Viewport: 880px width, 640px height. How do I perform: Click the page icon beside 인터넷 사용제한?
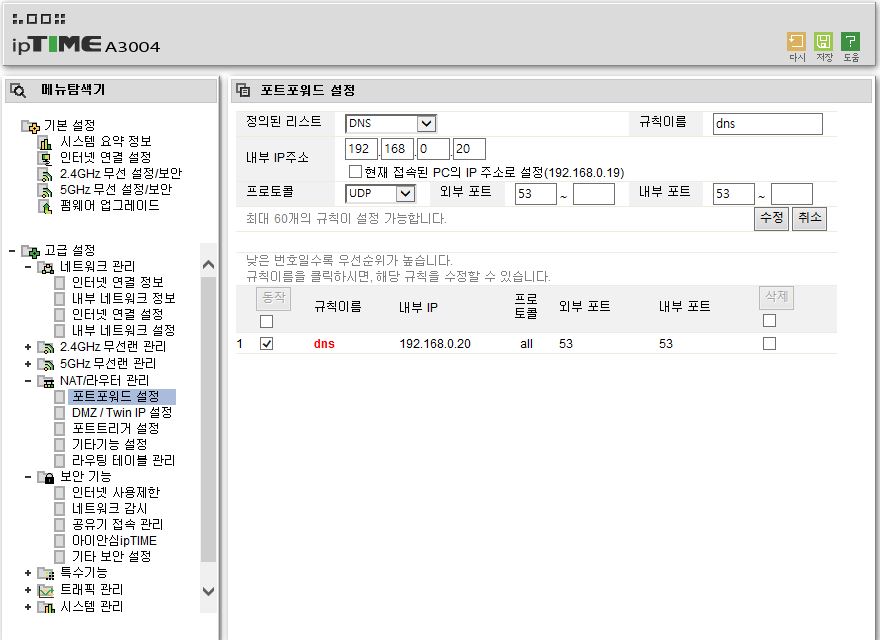pos(59,493)
